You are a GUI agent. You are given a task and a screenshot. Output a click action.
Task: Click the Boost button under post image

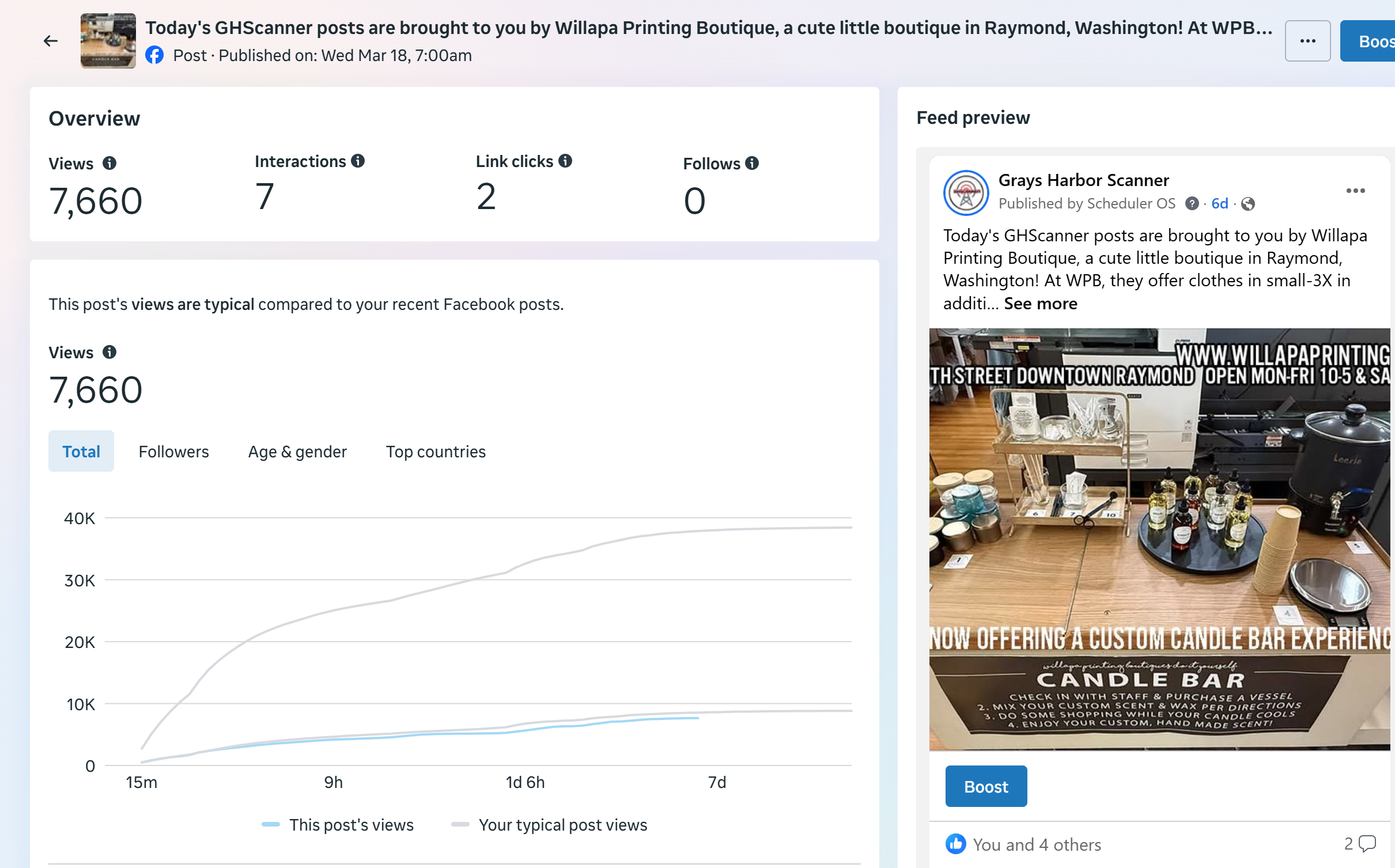tap(986, 786)
